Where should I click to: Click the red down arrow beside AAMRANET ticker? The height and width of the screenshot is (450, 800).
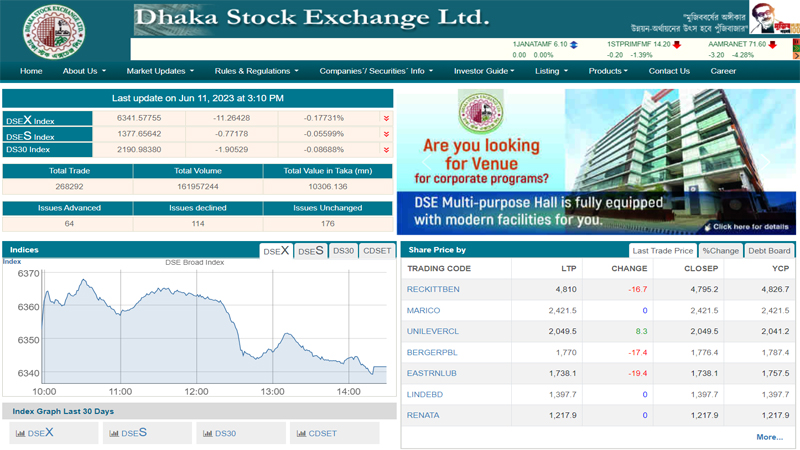tap(773, 45)
